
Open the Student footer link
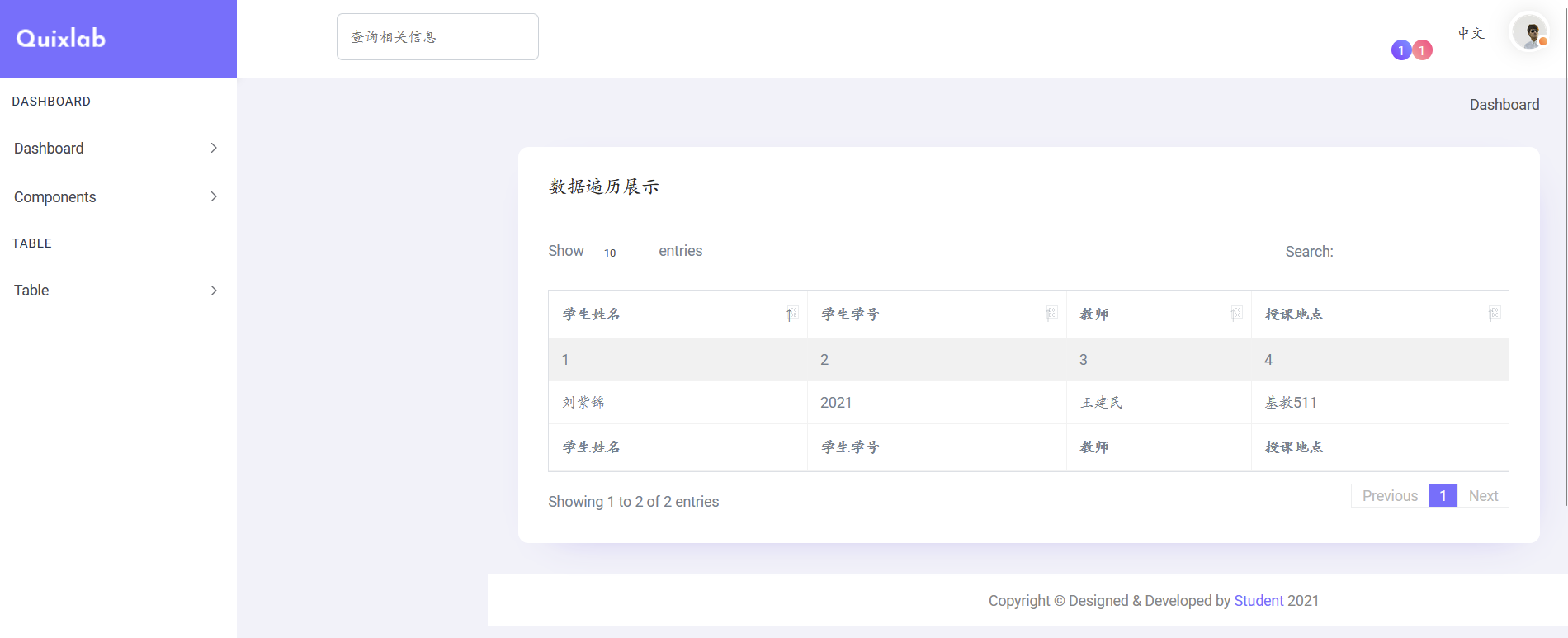(x=1259, y=601)
